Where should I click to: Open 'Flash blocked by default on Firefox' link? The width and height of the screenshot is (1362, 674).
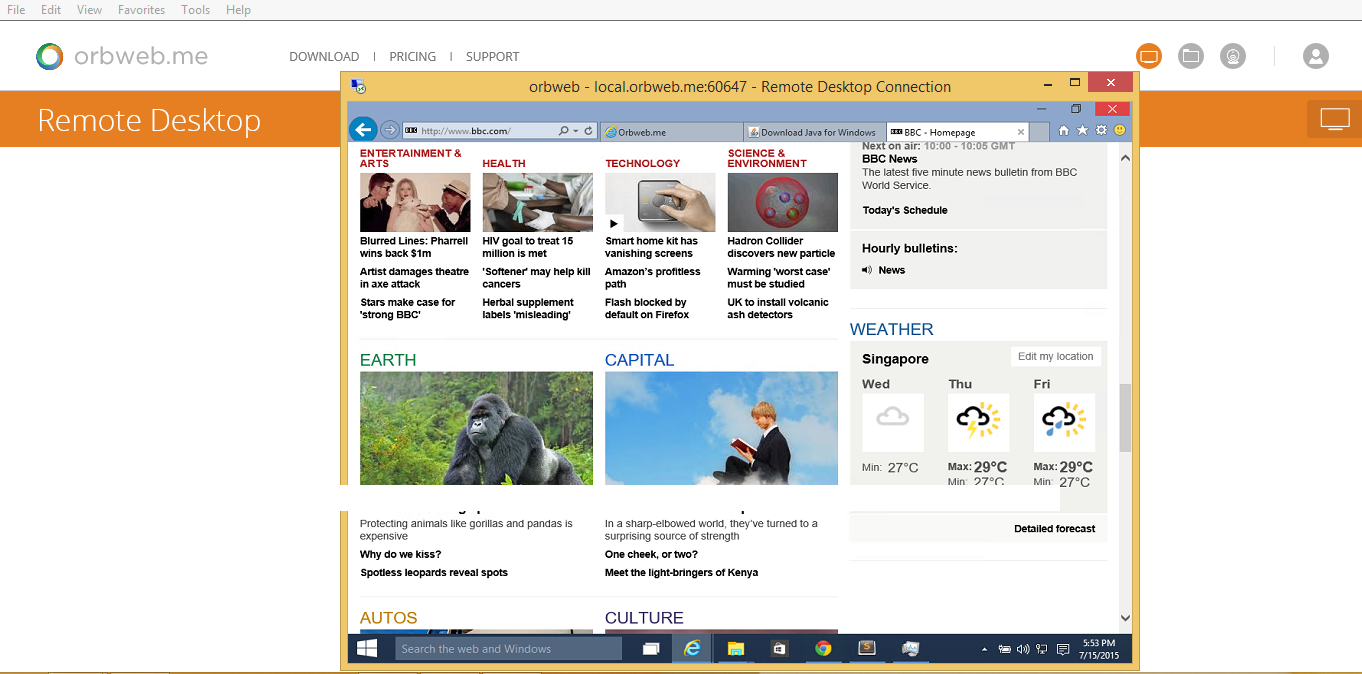647,309
